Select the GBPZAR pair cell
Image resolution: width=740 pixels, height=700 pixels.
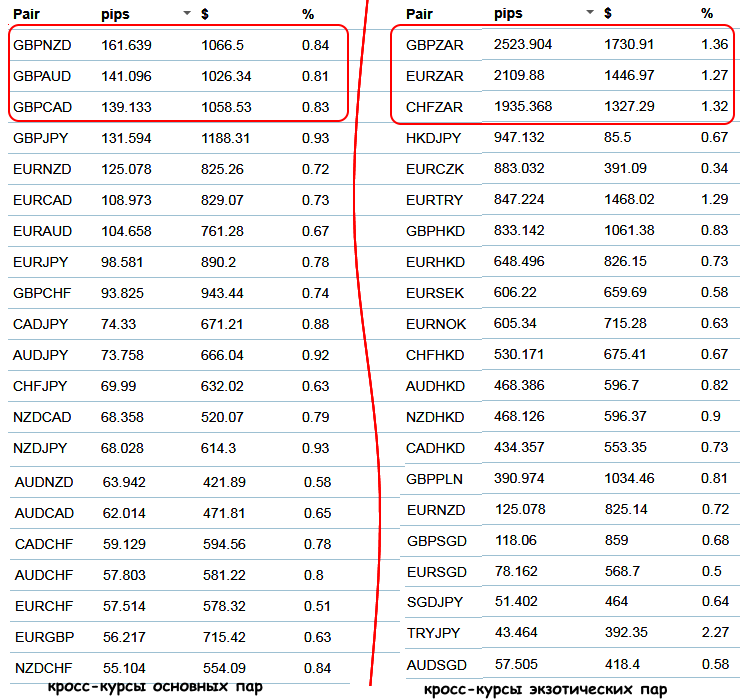coord(435,45)
